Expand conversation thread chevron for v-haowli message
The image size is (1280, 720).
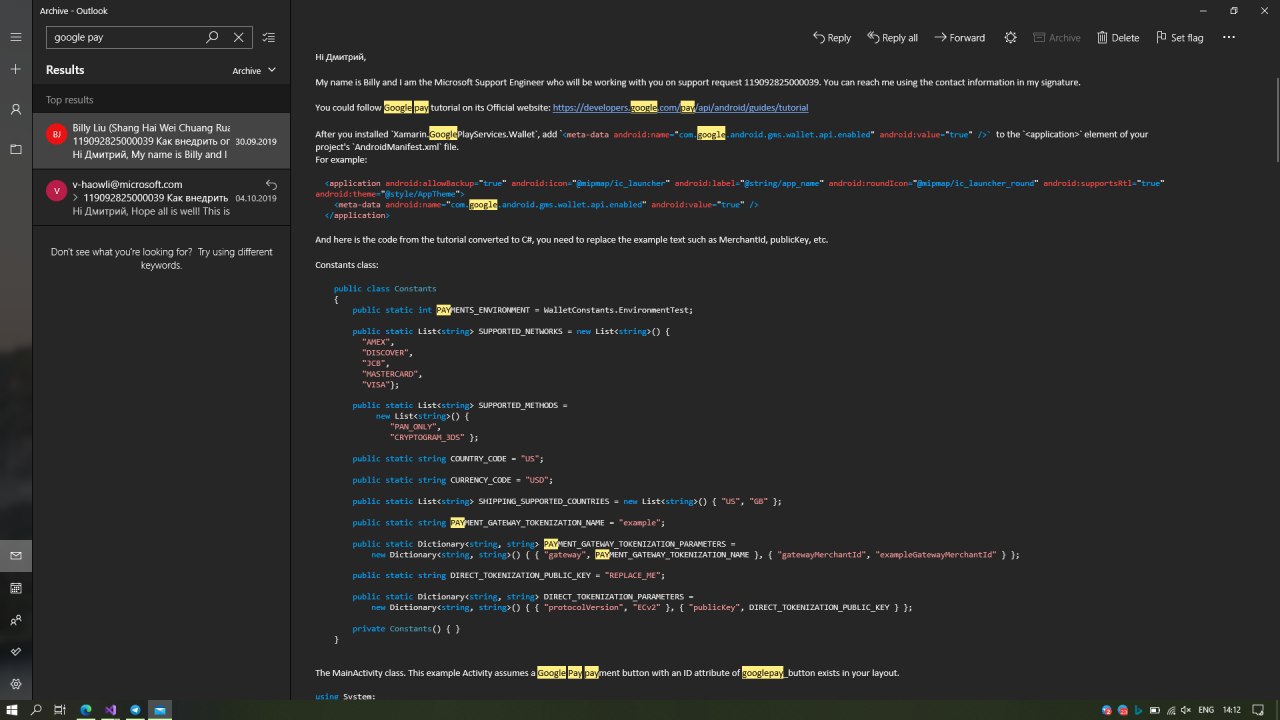coord(77,198)
